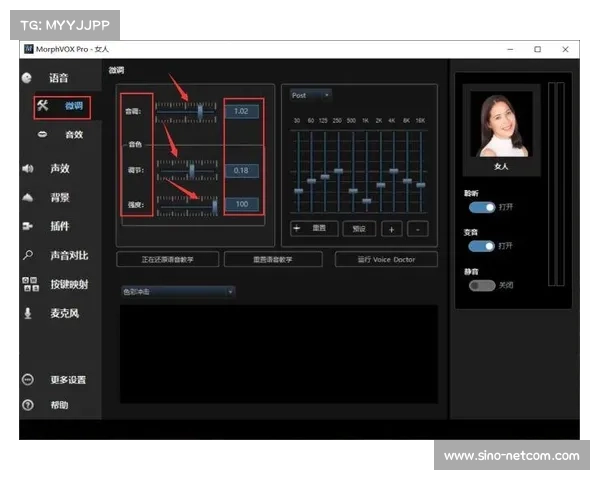
Task: Click the 音调 pitch slider handle
Action: [x=200, y=112]
